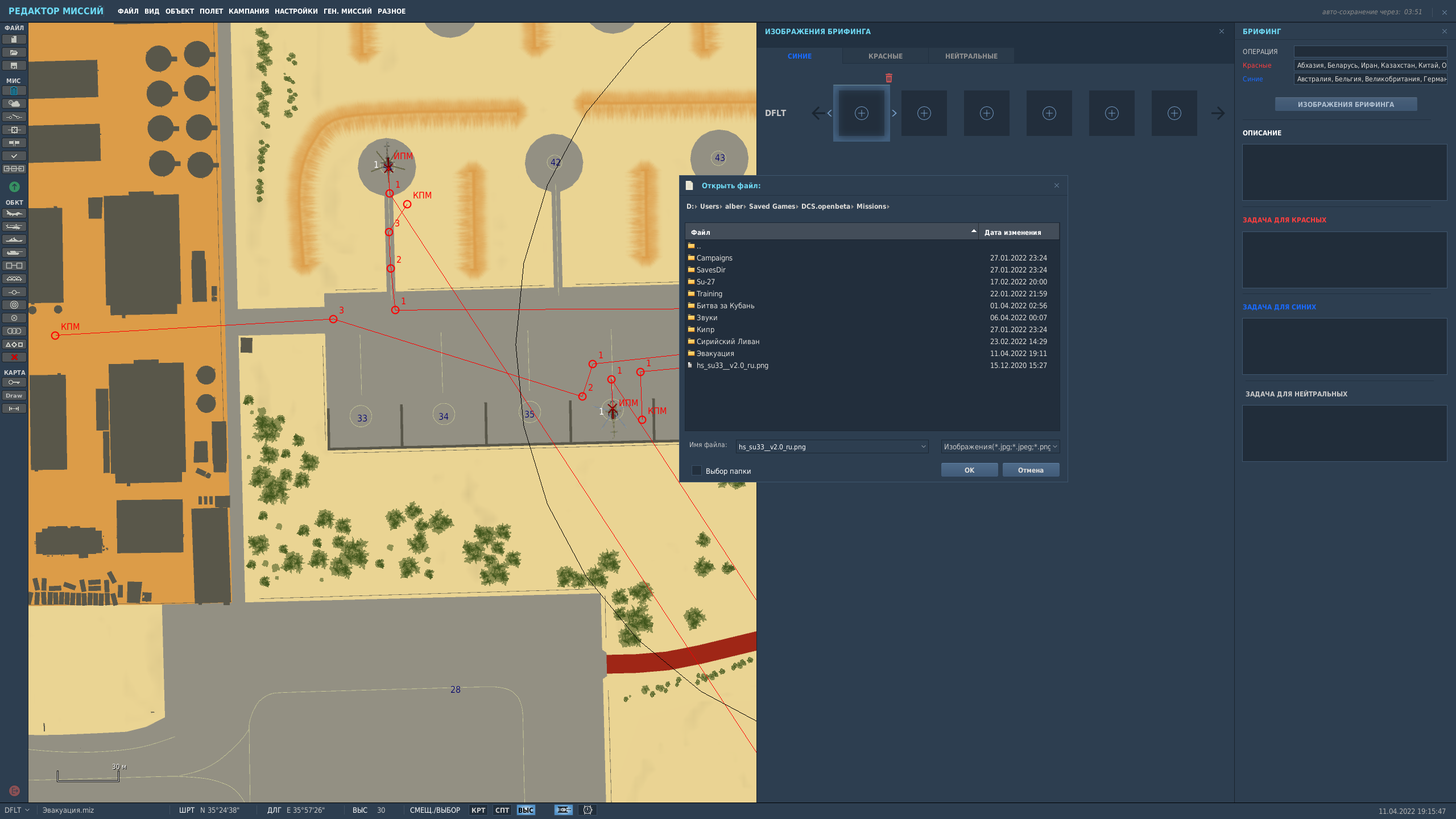The image size is (1456, 819).
Task: Select the three overlapping circles tool
Action: 14,331
